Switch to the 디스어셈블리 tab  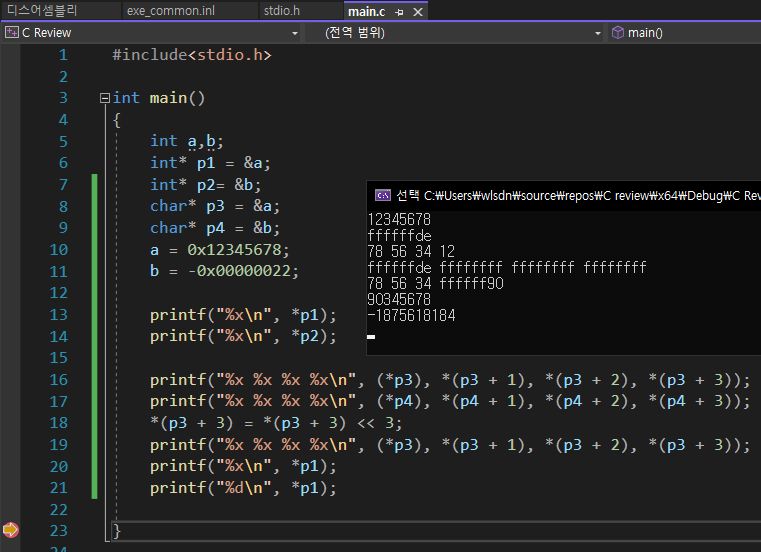[x=42, y=10]
